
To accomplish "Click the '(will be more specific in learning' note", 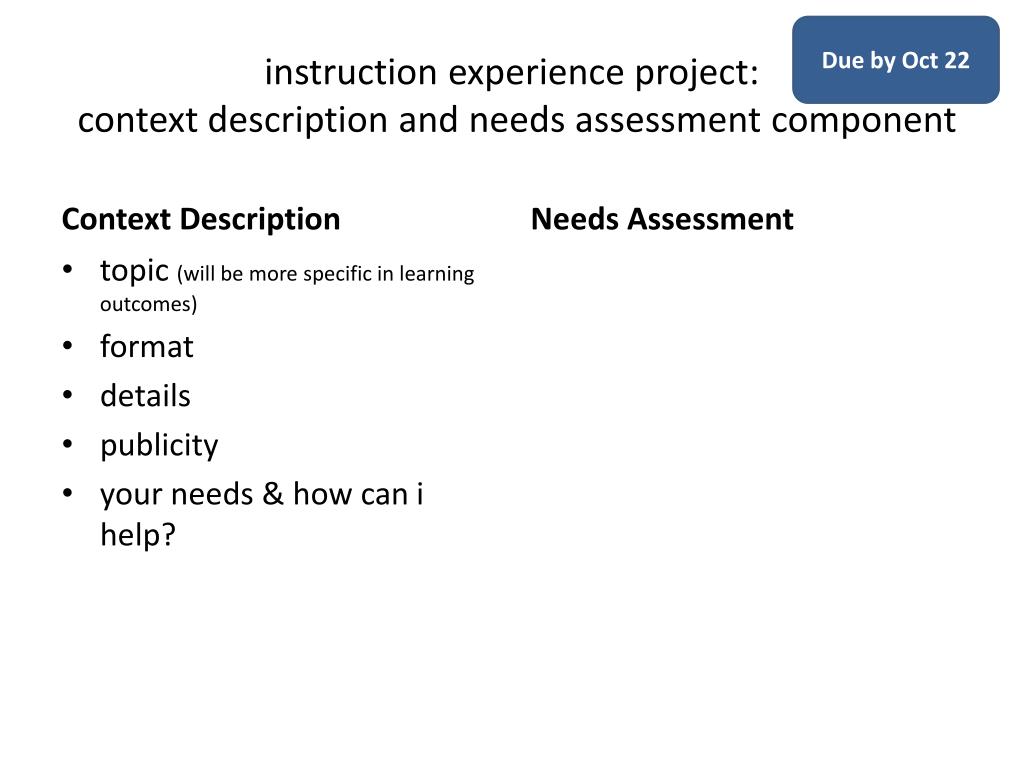I will tap(325, 274).
